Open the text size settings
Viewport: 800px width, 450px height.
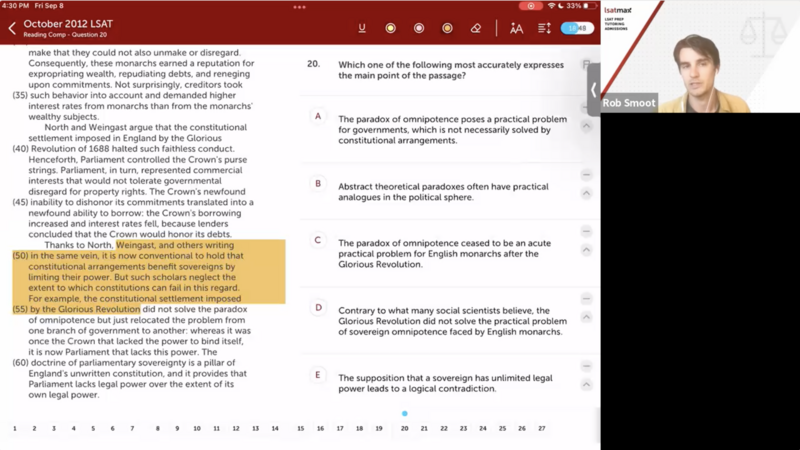516,28
